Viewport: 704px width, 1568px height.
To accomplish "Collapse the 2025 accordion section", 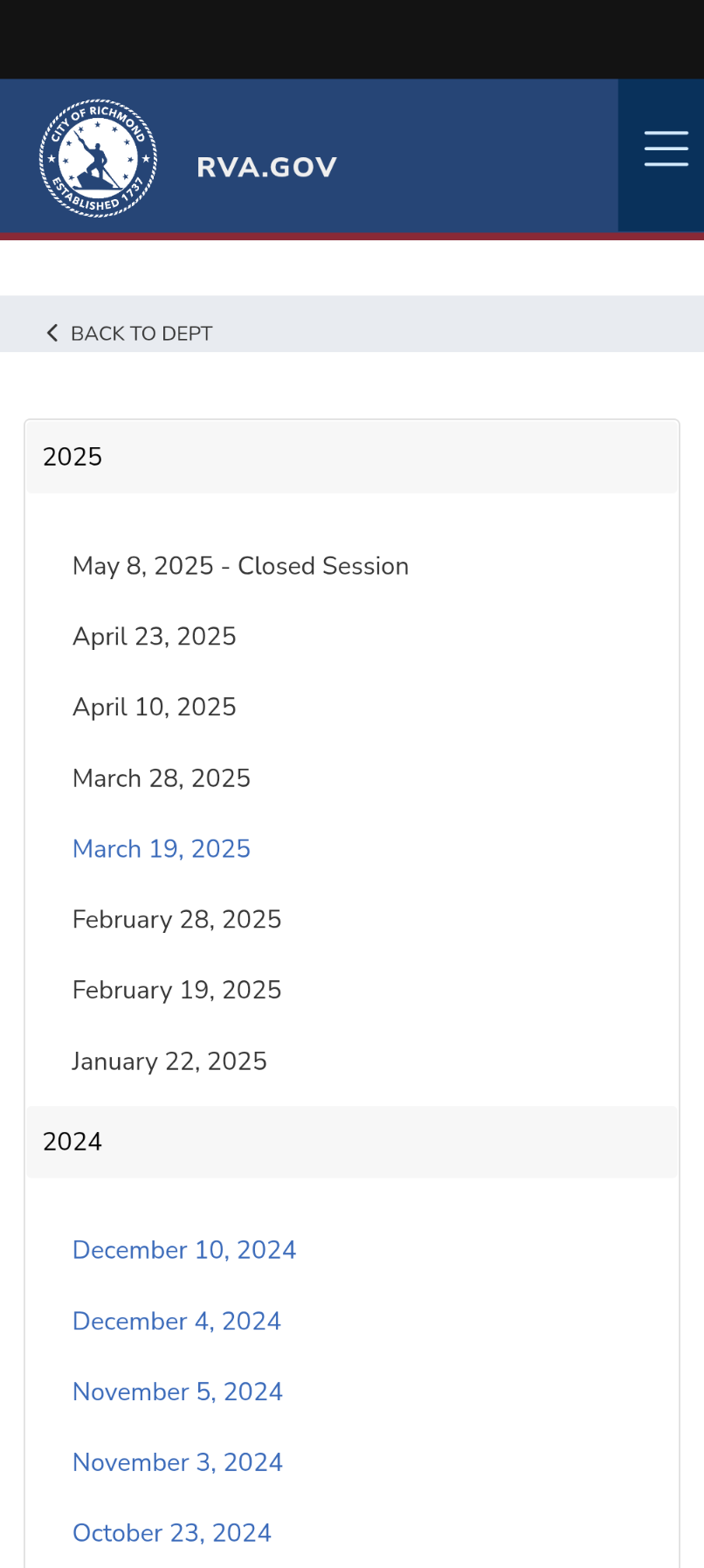I will [x=352, y=457].
